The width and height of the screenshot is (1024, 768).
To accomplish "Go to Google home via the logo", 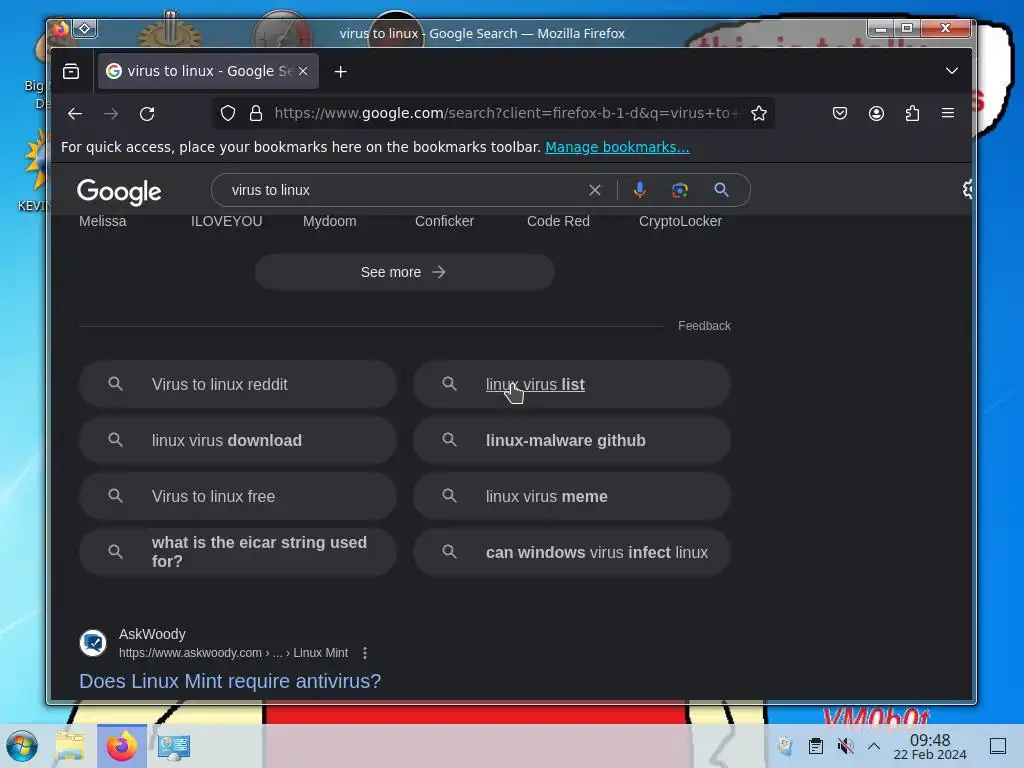I will tap(119, 192).
